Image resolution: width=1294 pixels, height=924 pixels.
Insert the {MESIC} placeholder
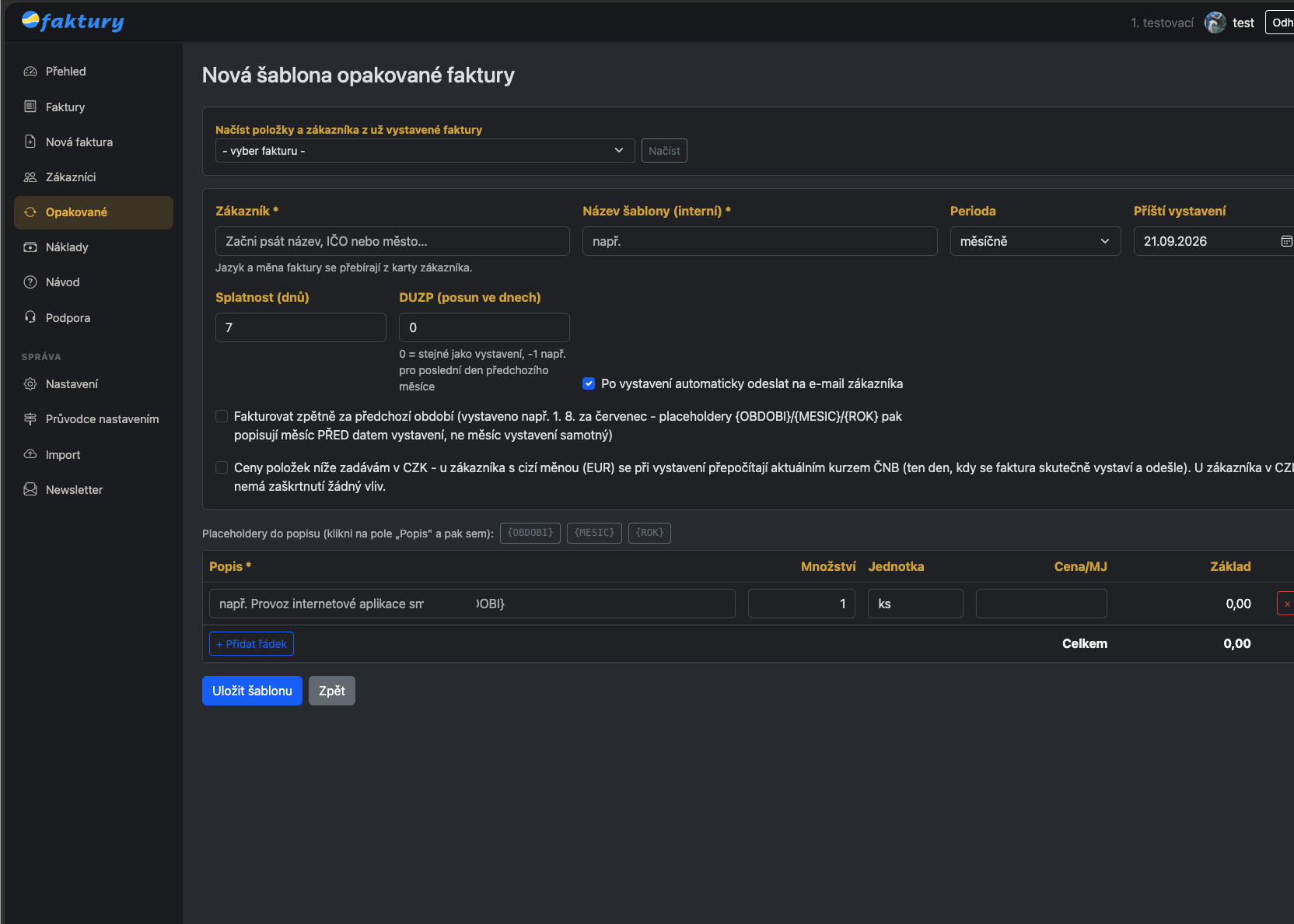pyautogui.click(x=594, y=533)
